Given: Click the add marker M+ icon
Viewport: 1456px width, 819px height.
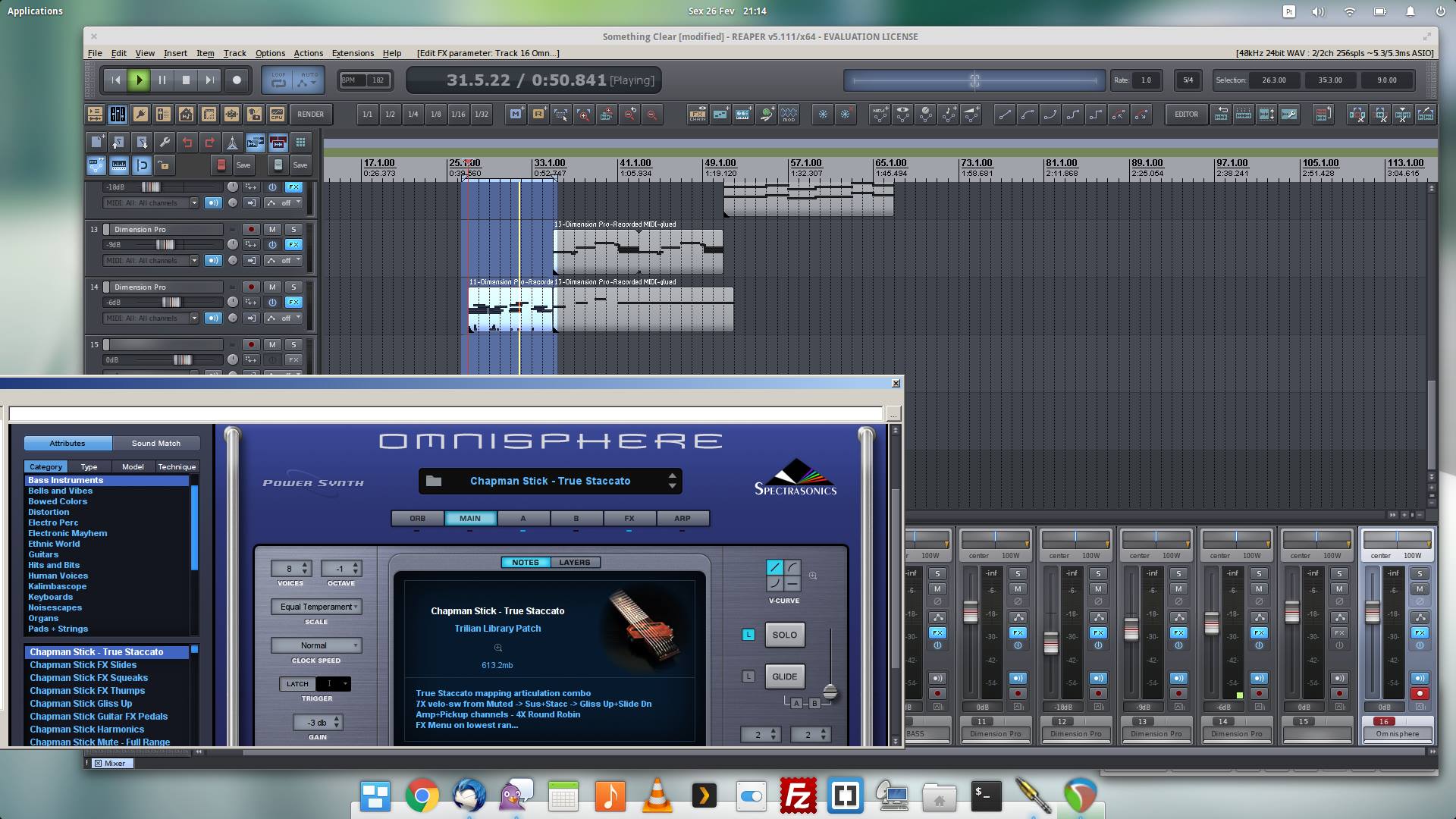Looking at the screenshot, I should tap(516, 115).
